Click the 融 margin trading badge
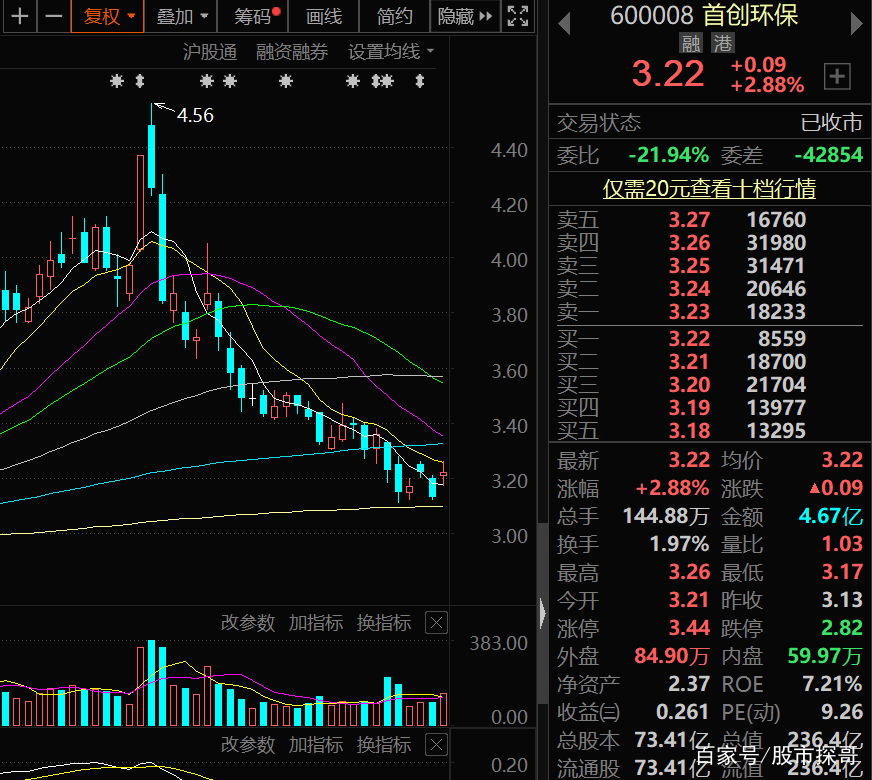872x780 pixels. pos(691,43)
